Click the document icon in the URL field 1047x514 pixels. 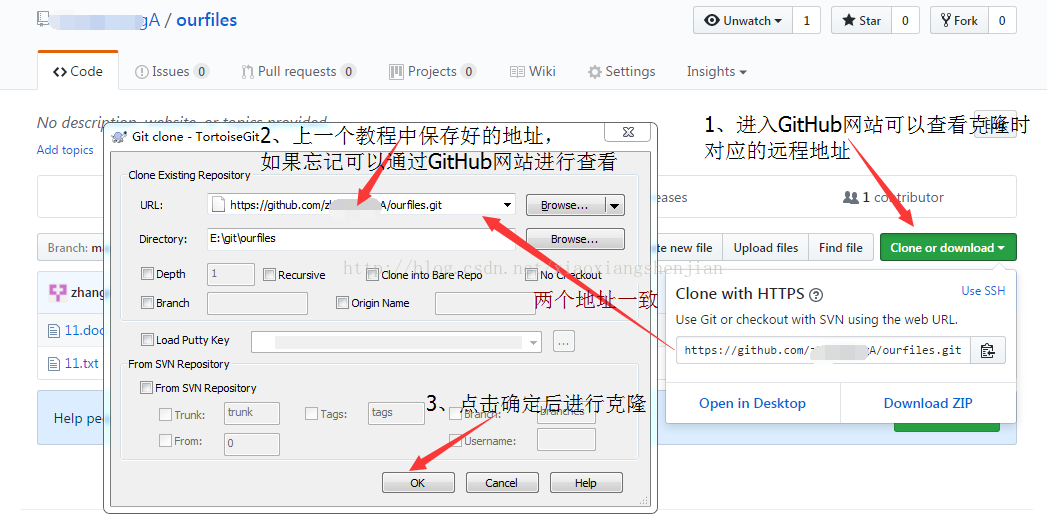(x=218, y=205)
